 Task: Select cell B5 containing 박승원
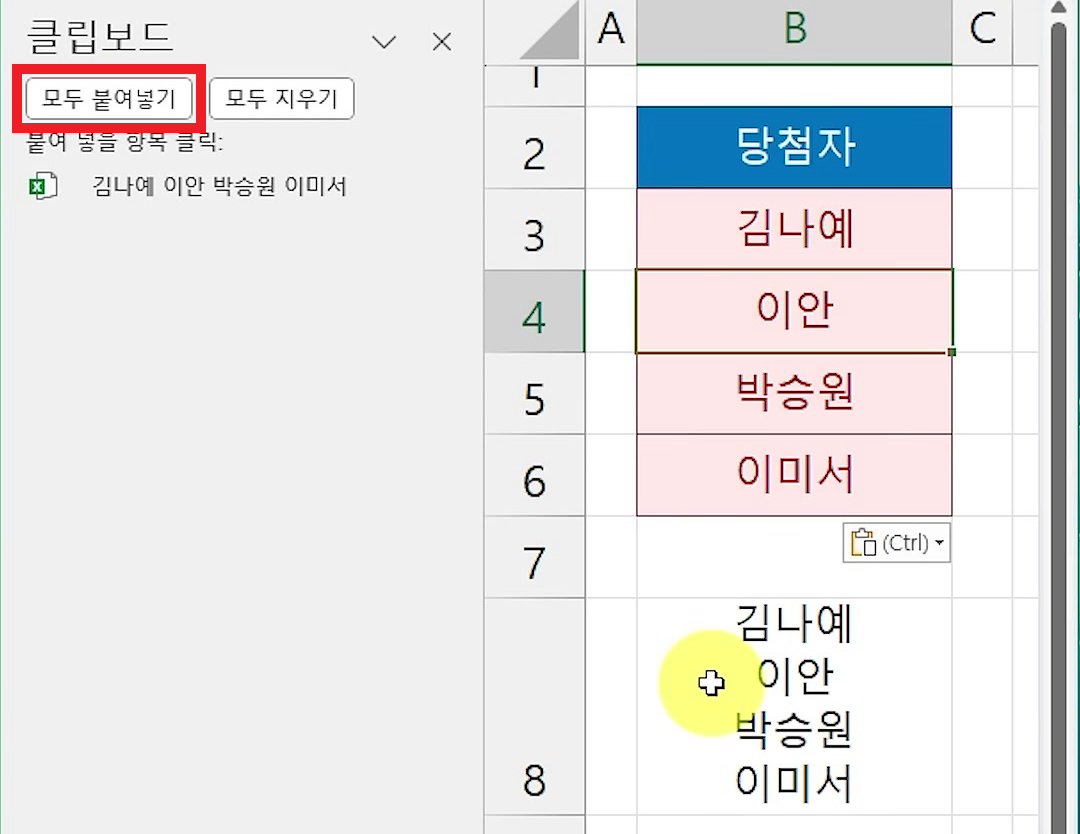click(794, 393)
